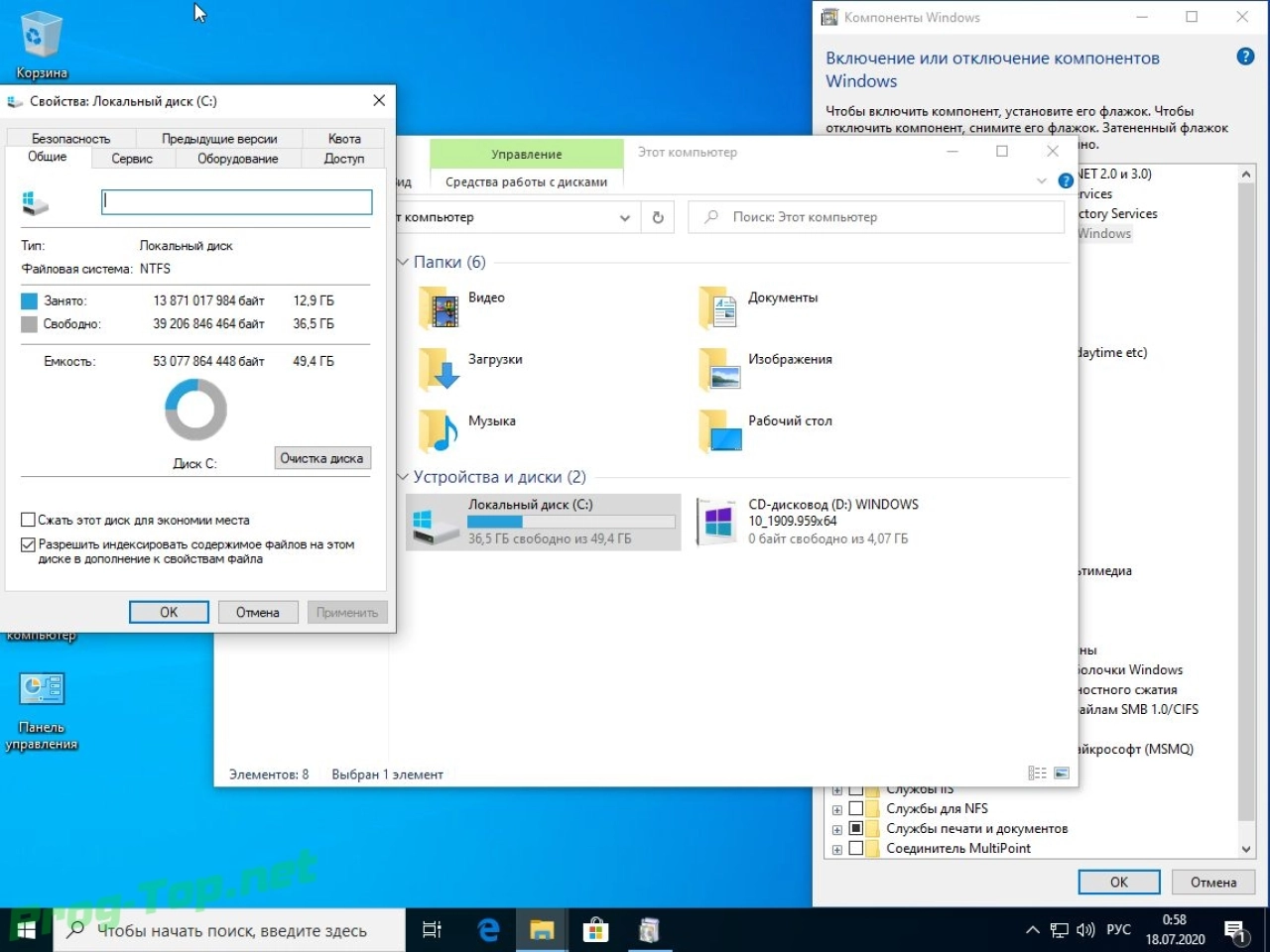Enable Сжать этот диск для экономии места

(28, 520)
